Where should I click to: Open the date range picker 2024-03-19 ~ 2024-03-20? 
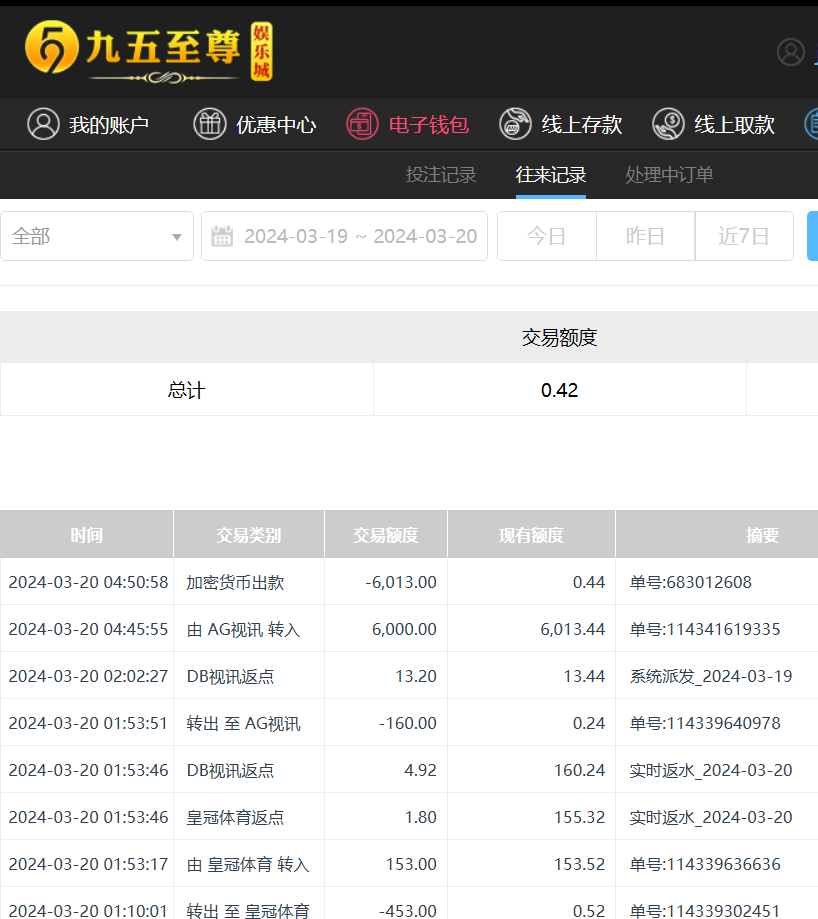360,237
